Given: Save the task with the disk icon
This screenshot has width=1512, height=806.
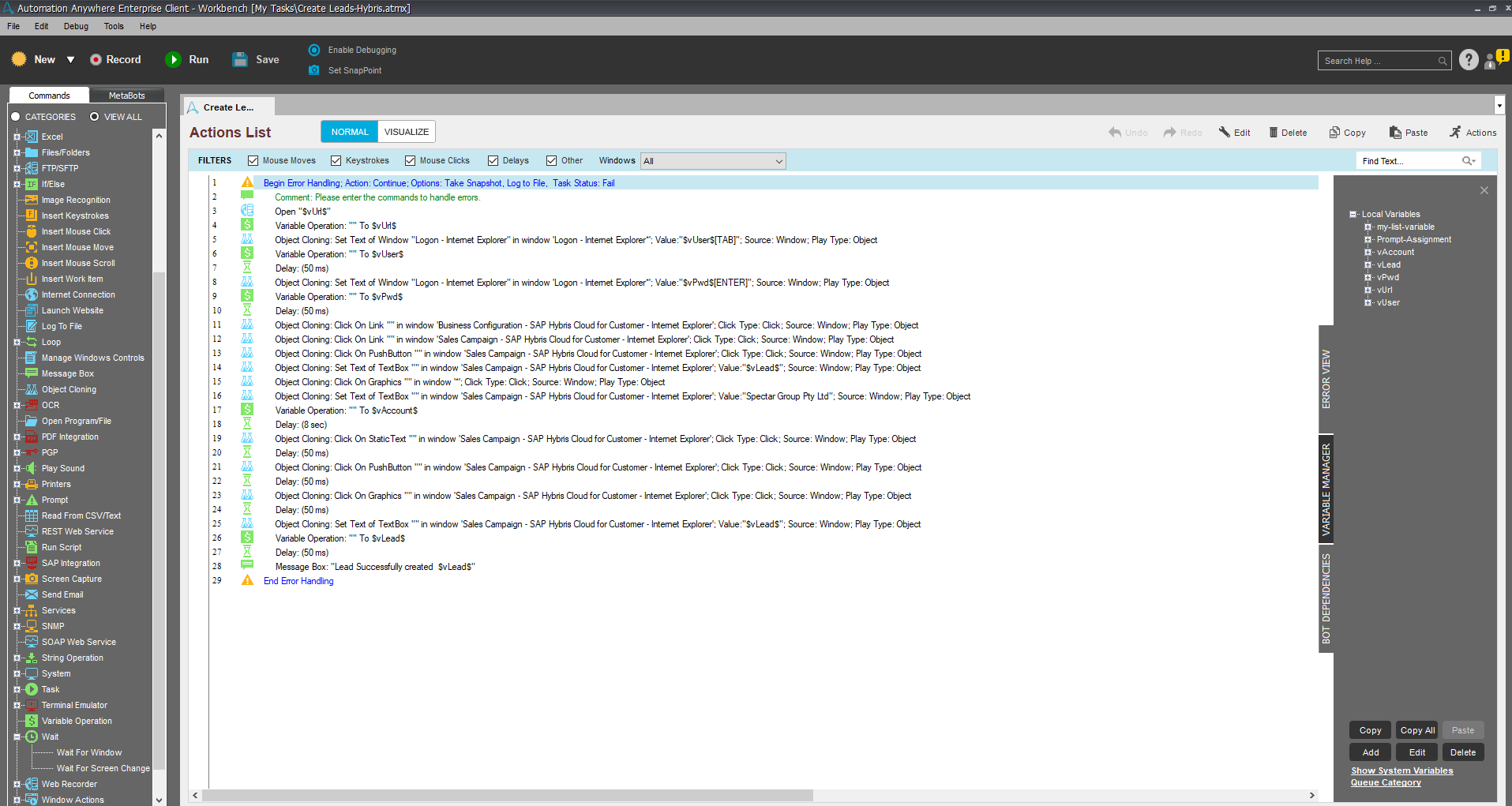Looking at the screenshot, I should (x=240, y=60).
